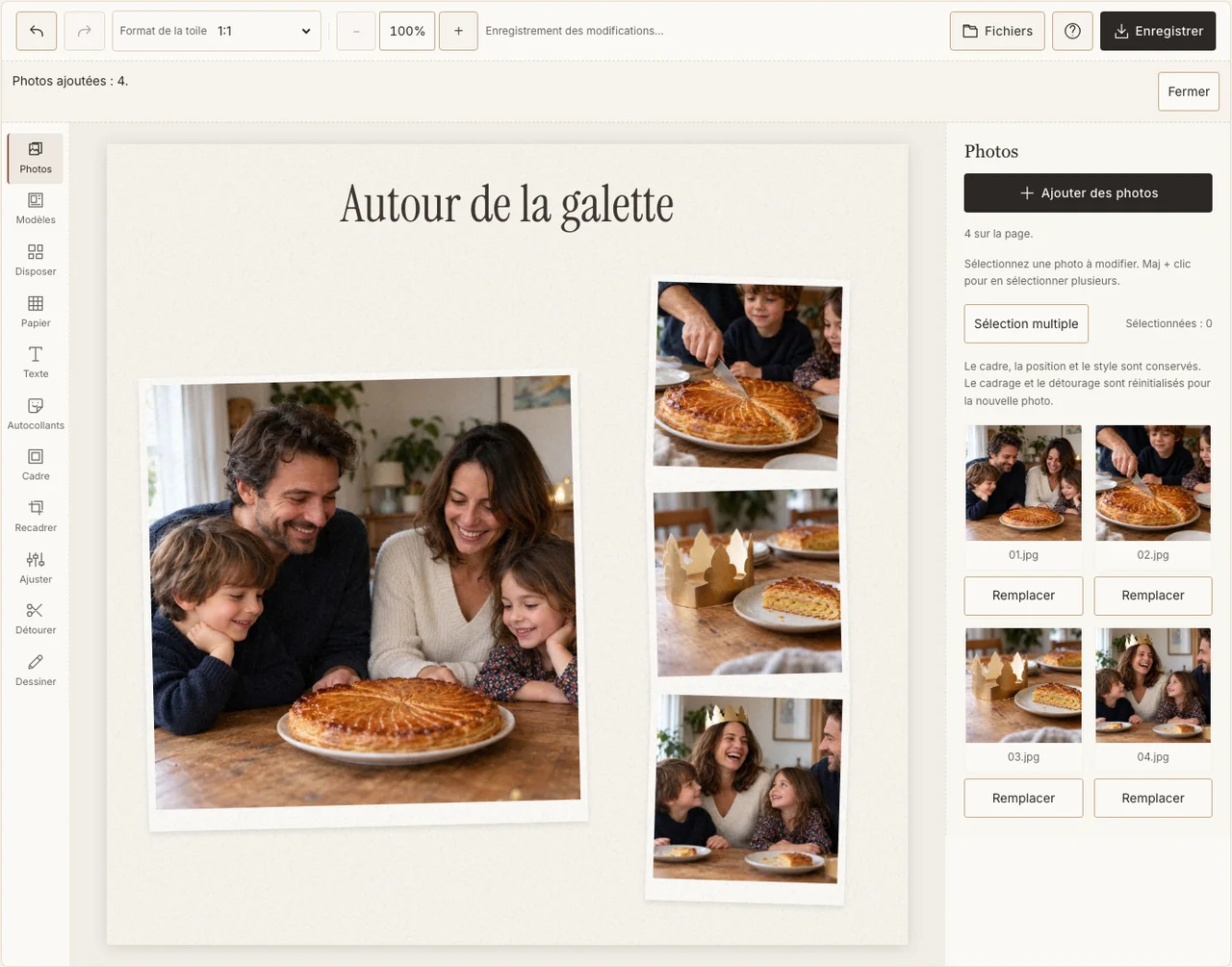Click the undo arrow button
The image size is (1232, 967).
(x=37, y=31)
